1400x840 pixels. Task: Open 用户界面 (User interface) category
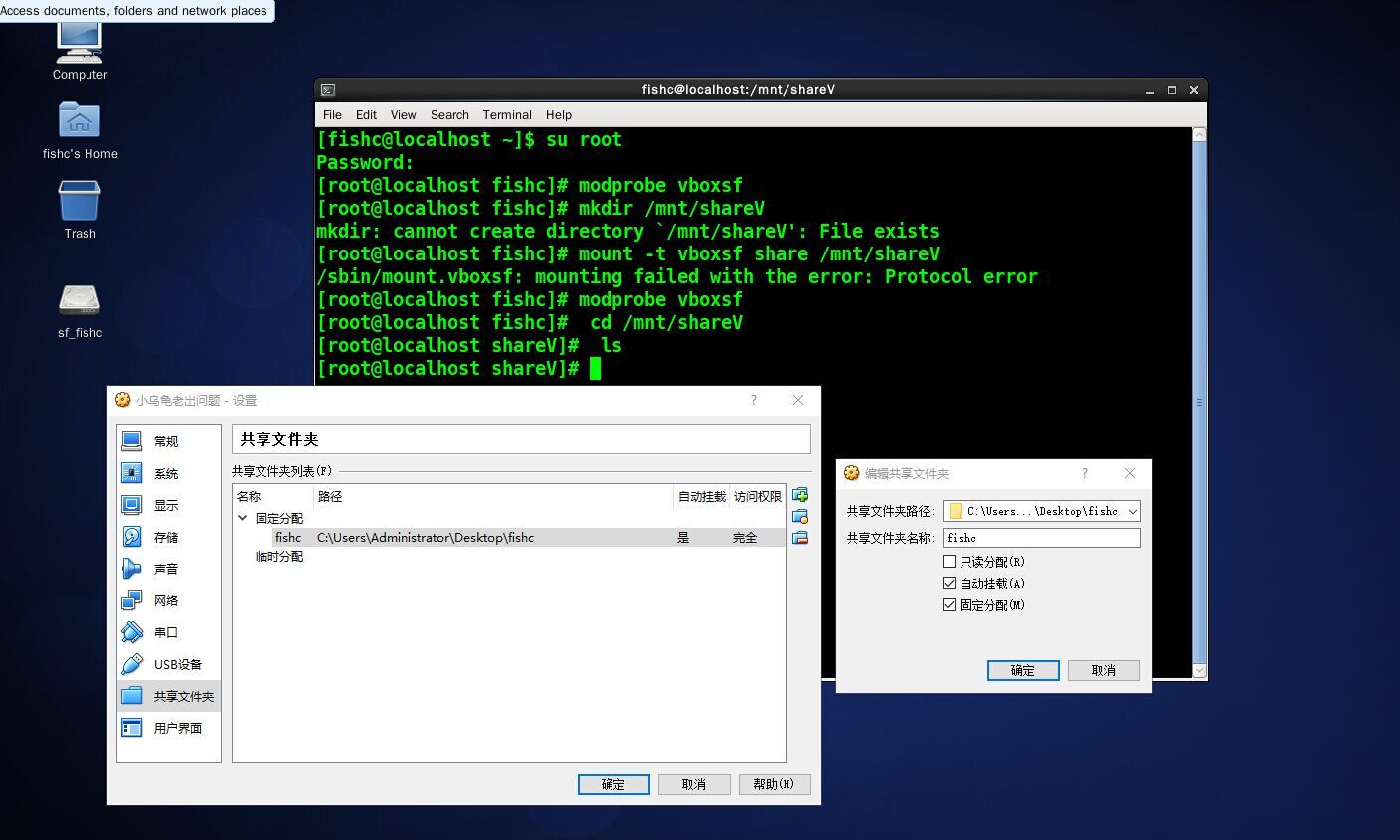pyautogui.click(x=168, y=728)
